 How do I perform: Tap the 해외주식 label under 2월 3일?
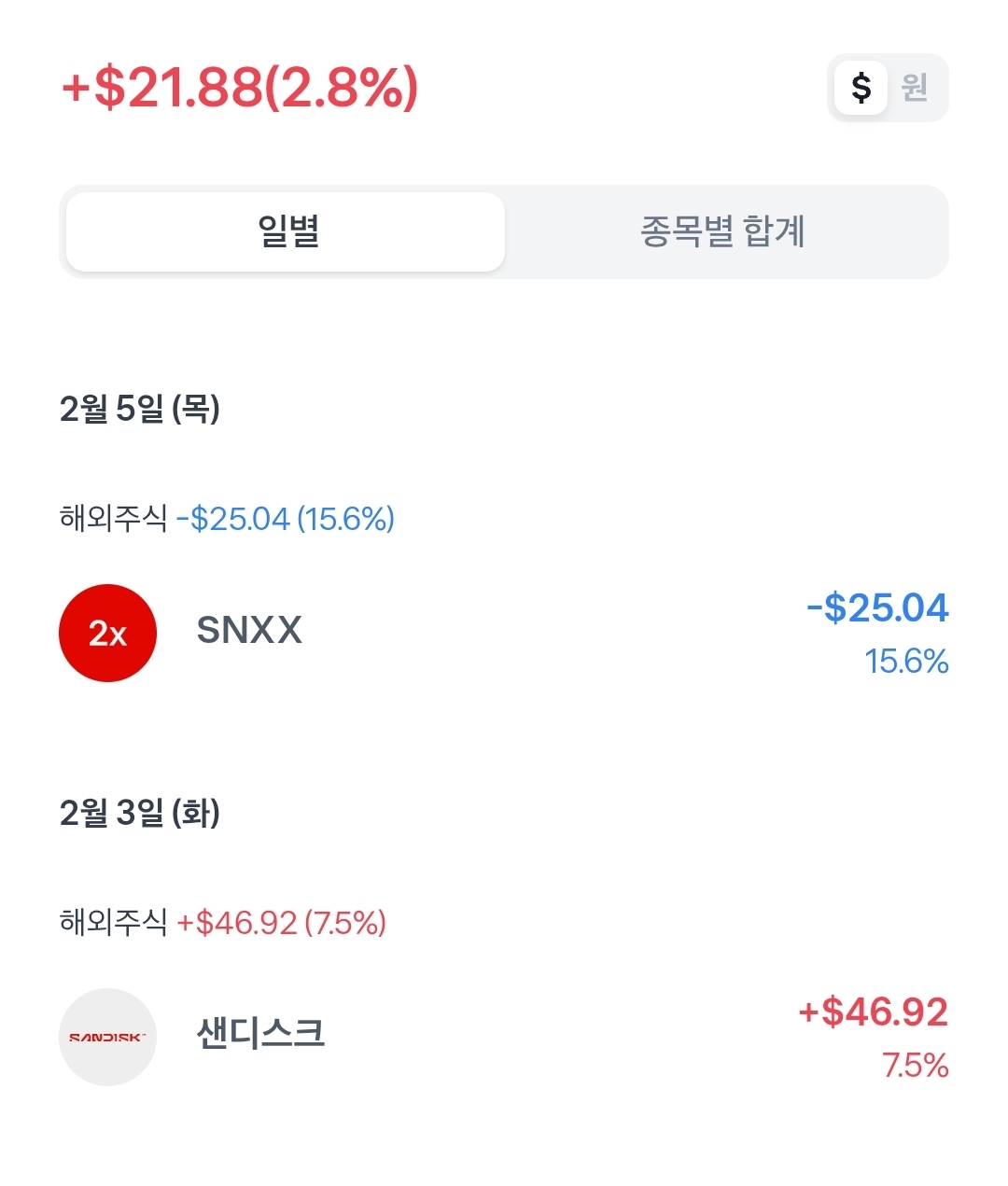pyautogui.click(x=113, y=922)
